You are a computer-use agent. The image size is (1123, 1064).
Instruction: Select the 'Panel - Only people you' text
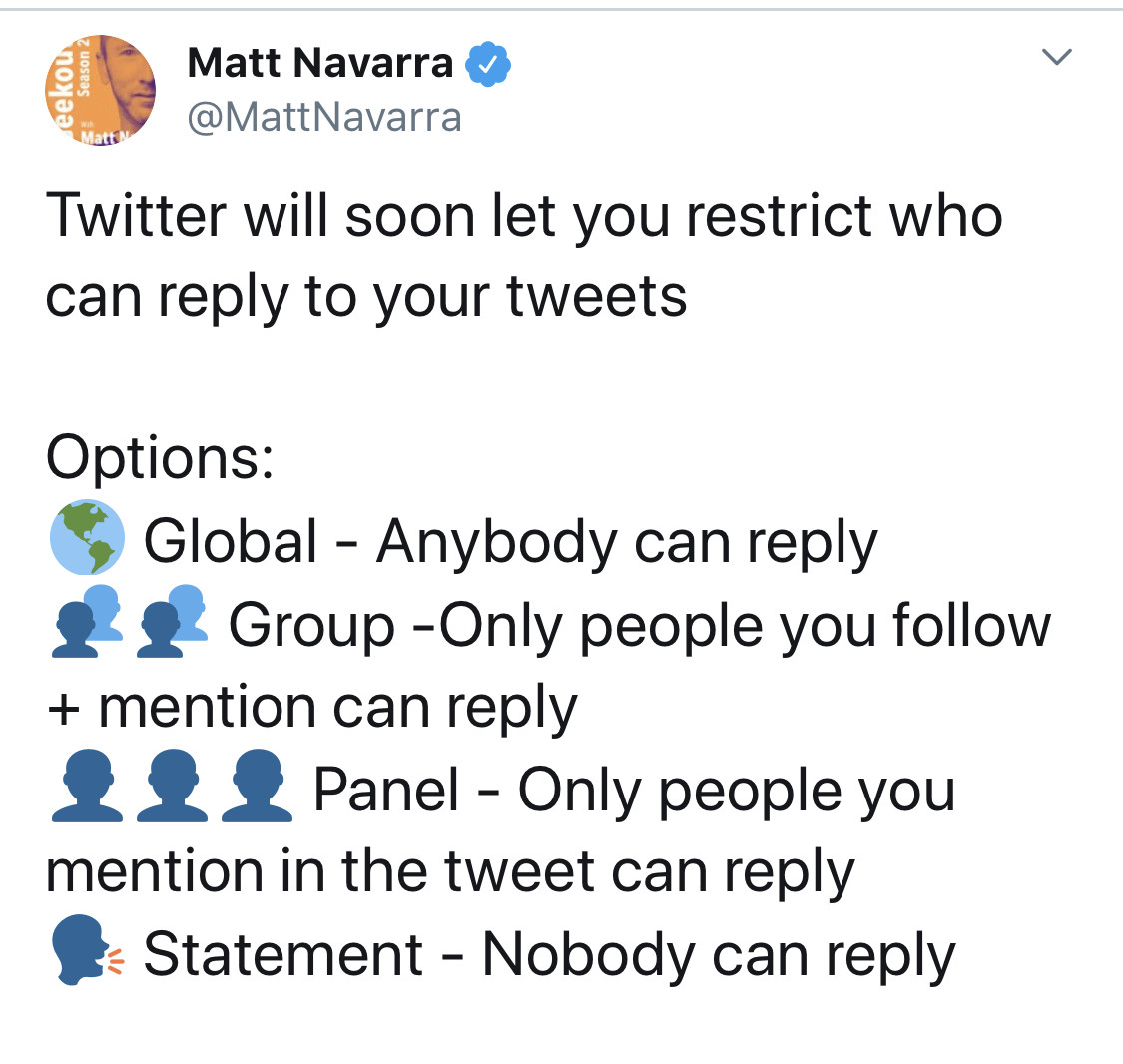(635, 791)
